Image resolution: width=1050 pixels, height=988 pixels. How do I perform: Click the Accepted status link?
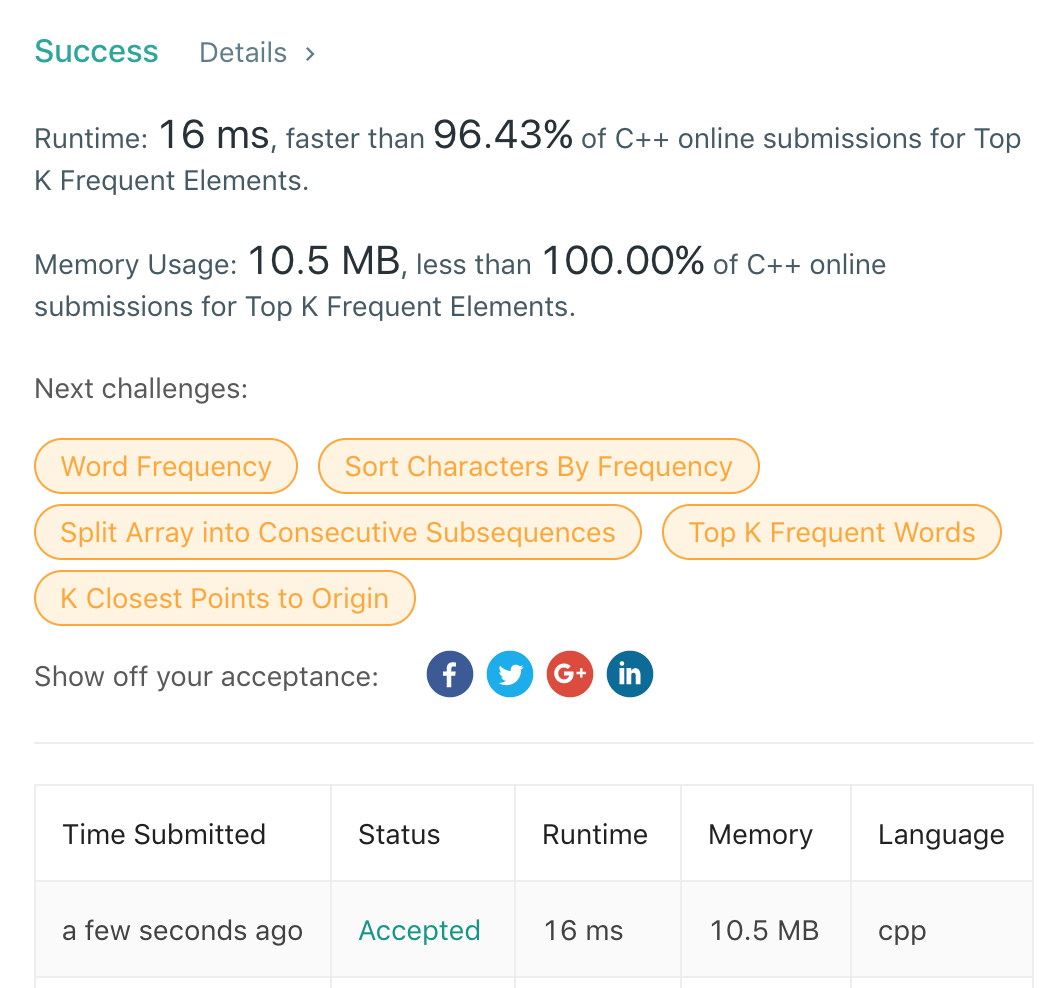click(419, 931)
